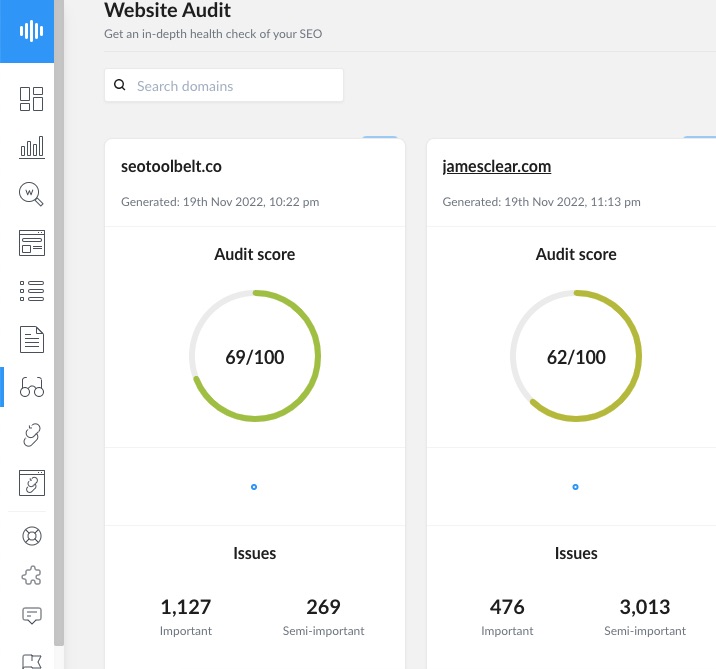This screenshot has width=716, height=669.
Task: Open the chain link icon in sidebar
Action: [32, 435]
